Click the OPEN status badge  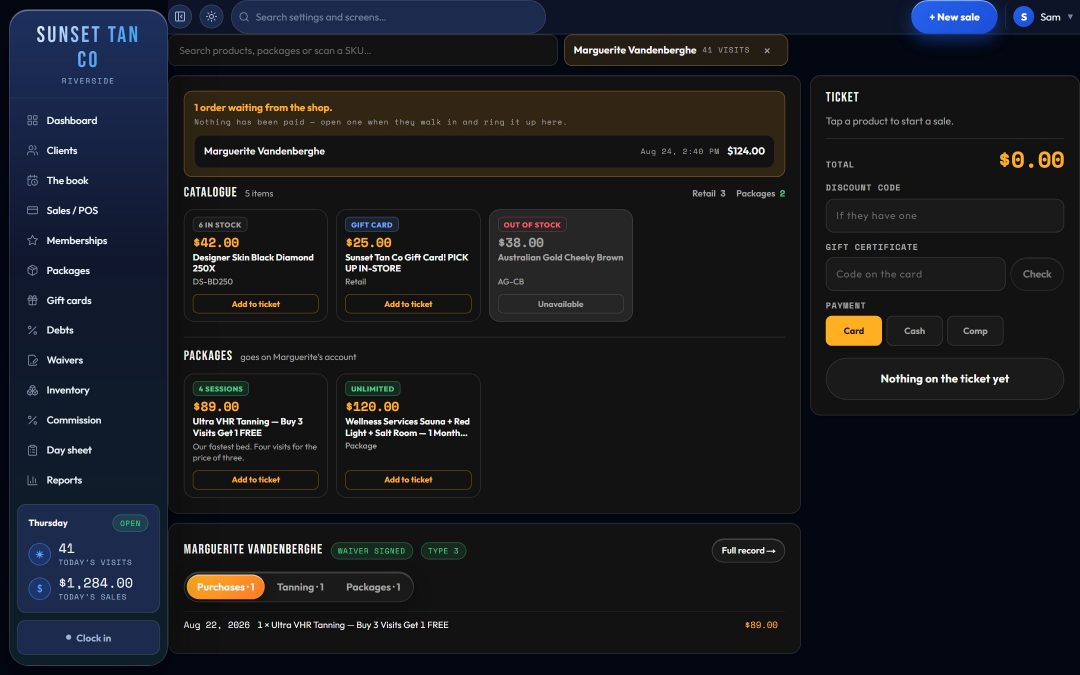[x=130, y=523]
